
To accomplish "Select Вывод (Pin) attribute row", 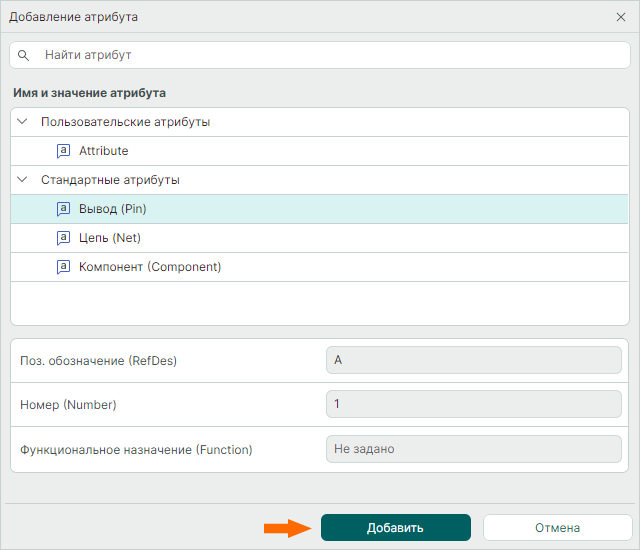I will point(112,209).
